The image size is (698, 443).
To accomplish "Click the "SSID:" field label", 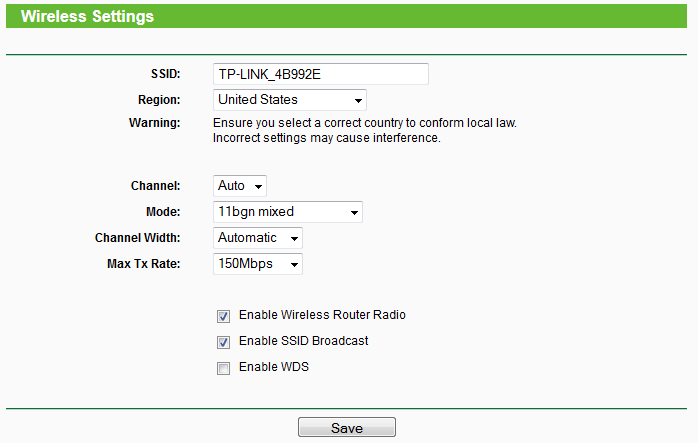I will pos(162,74).
